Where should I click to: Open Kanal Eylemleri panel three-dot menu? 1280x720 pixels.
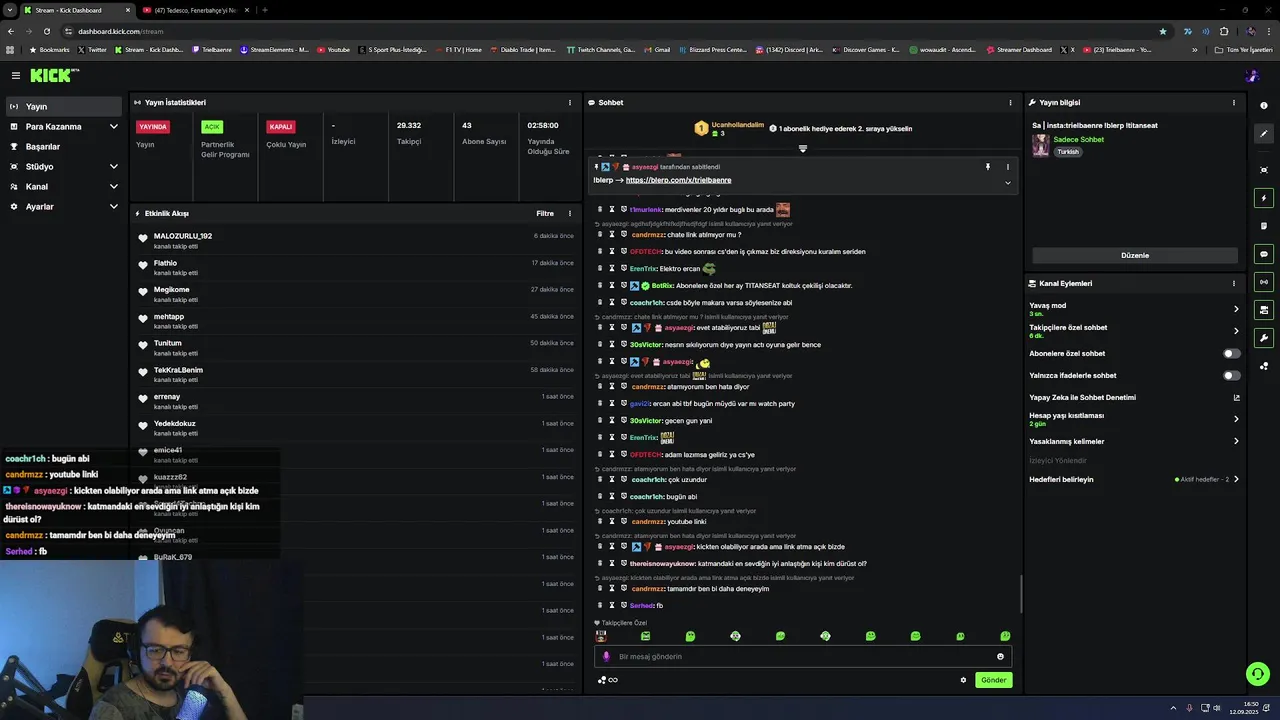pyautogui.click(x=1234, y=283)
